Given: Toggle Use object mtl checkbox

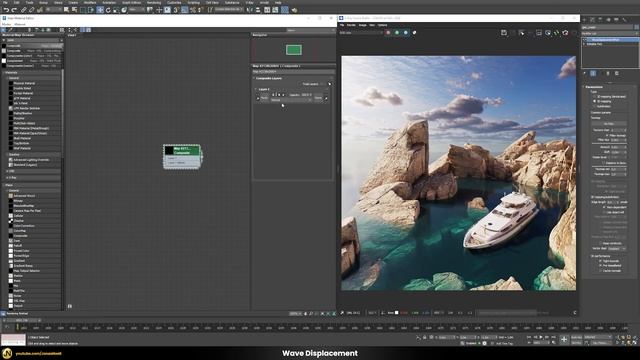Looking at the screenshot, I should (604, 212).
